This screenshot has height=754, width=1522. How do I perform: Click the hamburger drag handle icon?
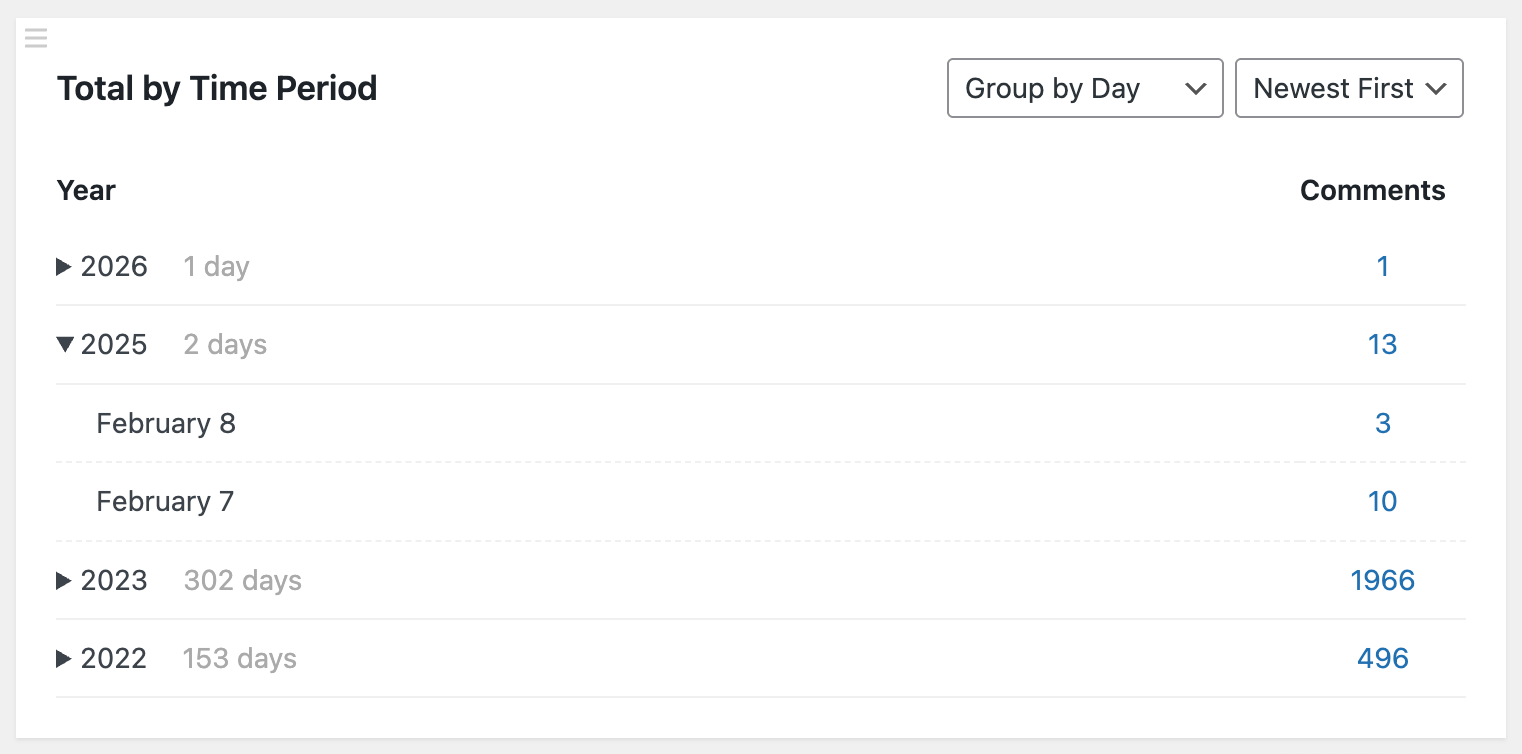pyautogui.click(x=36, y=39)
